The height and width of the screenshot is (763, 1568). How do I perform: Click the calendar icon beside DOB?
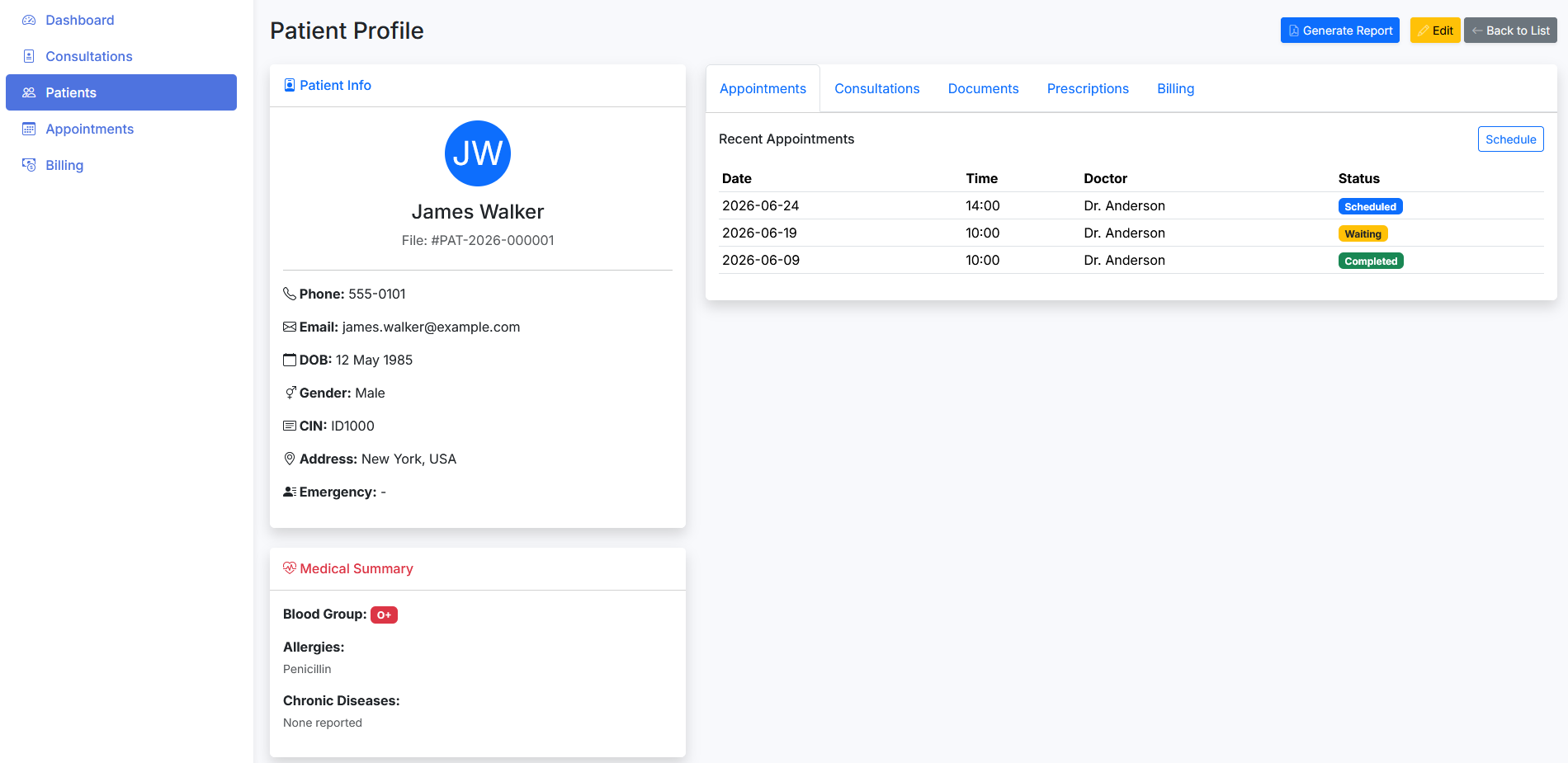click(290, 360)
